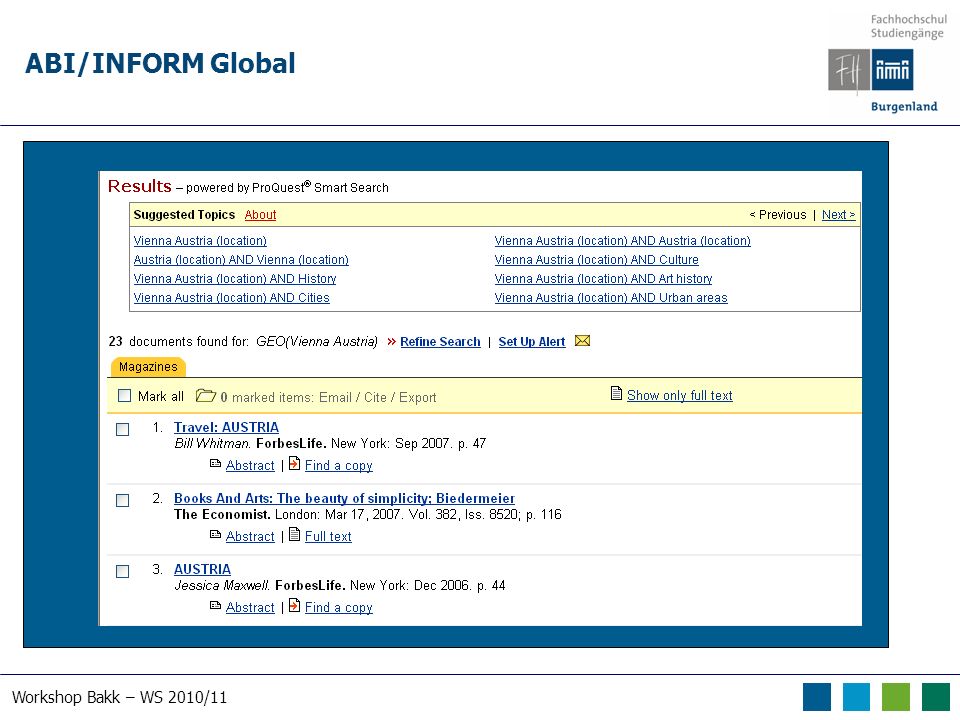The image size is (960, 720).
Task: Open Abstract link for The Economist article
Action: click(x=250, y=536)
